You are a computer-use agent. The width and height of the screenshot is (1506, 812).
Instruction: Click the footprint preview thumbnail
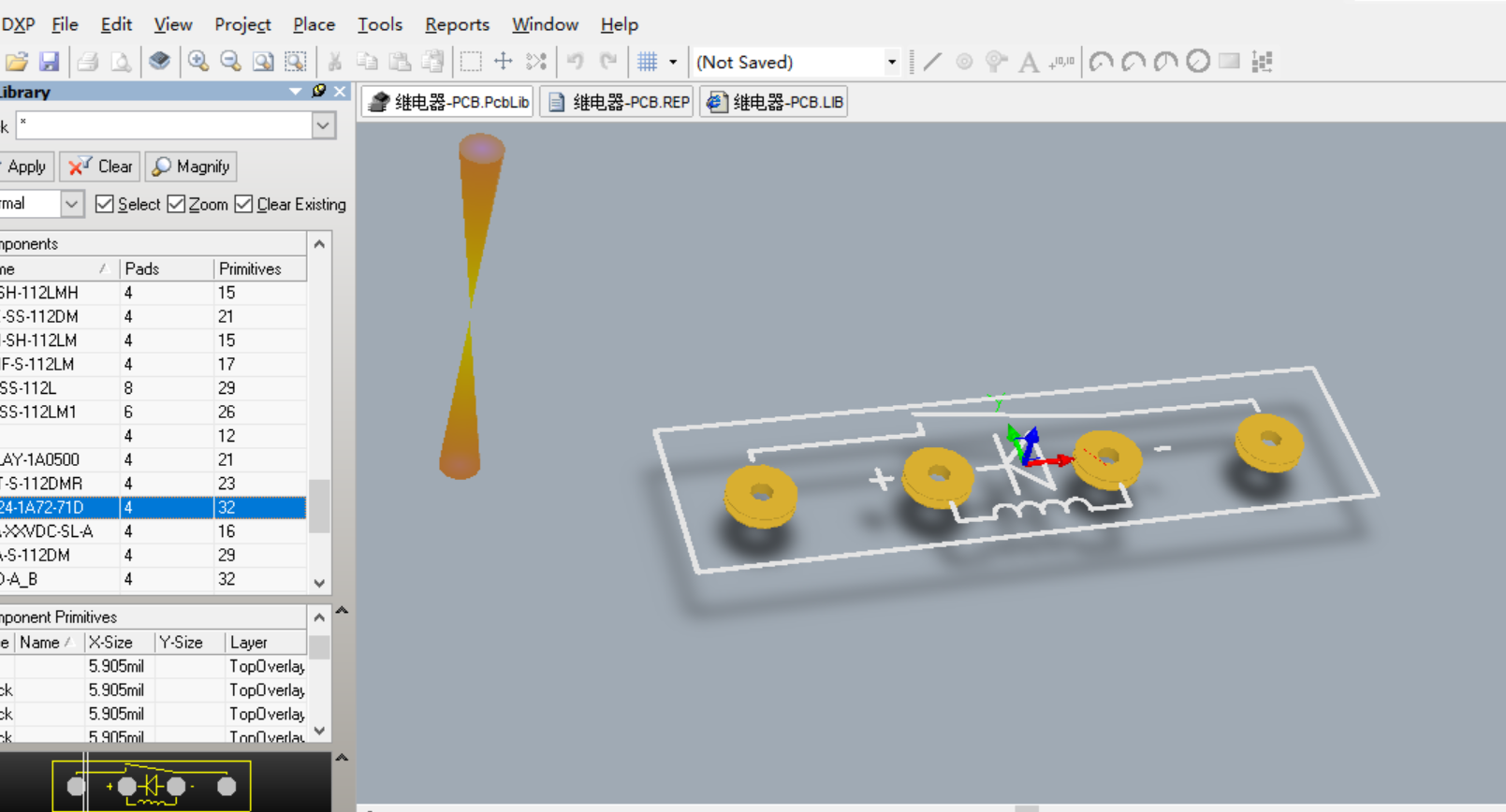coord(152,786)
